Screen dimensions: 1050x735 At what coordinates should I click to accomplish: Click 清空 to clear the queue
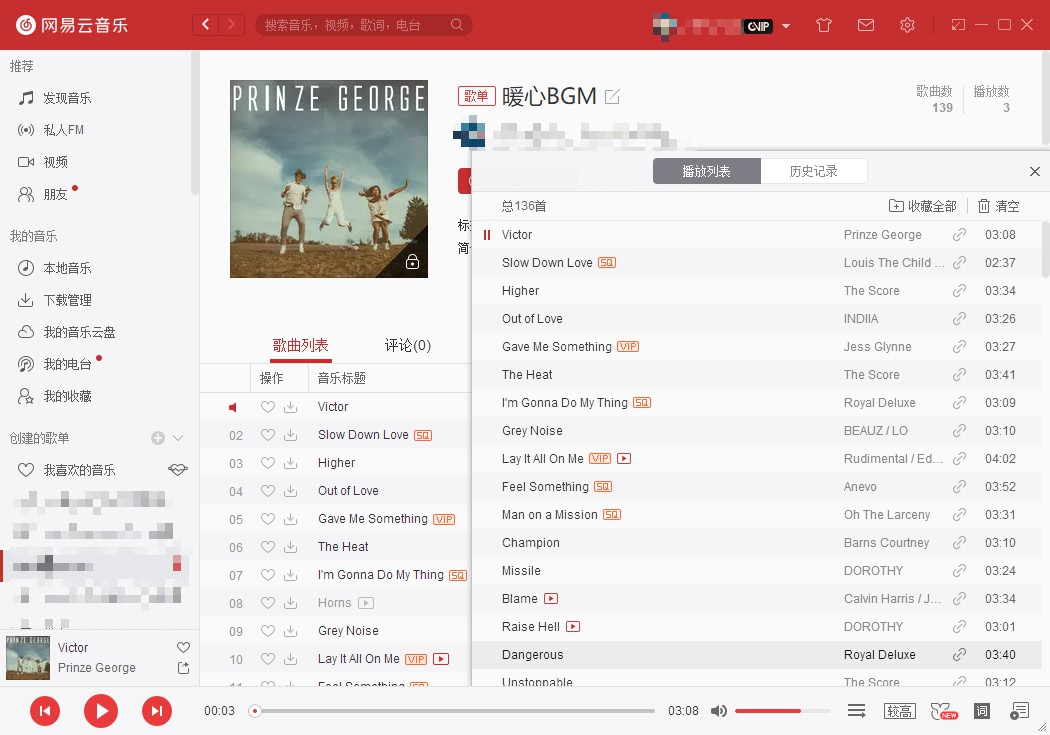tap(998, 206)
